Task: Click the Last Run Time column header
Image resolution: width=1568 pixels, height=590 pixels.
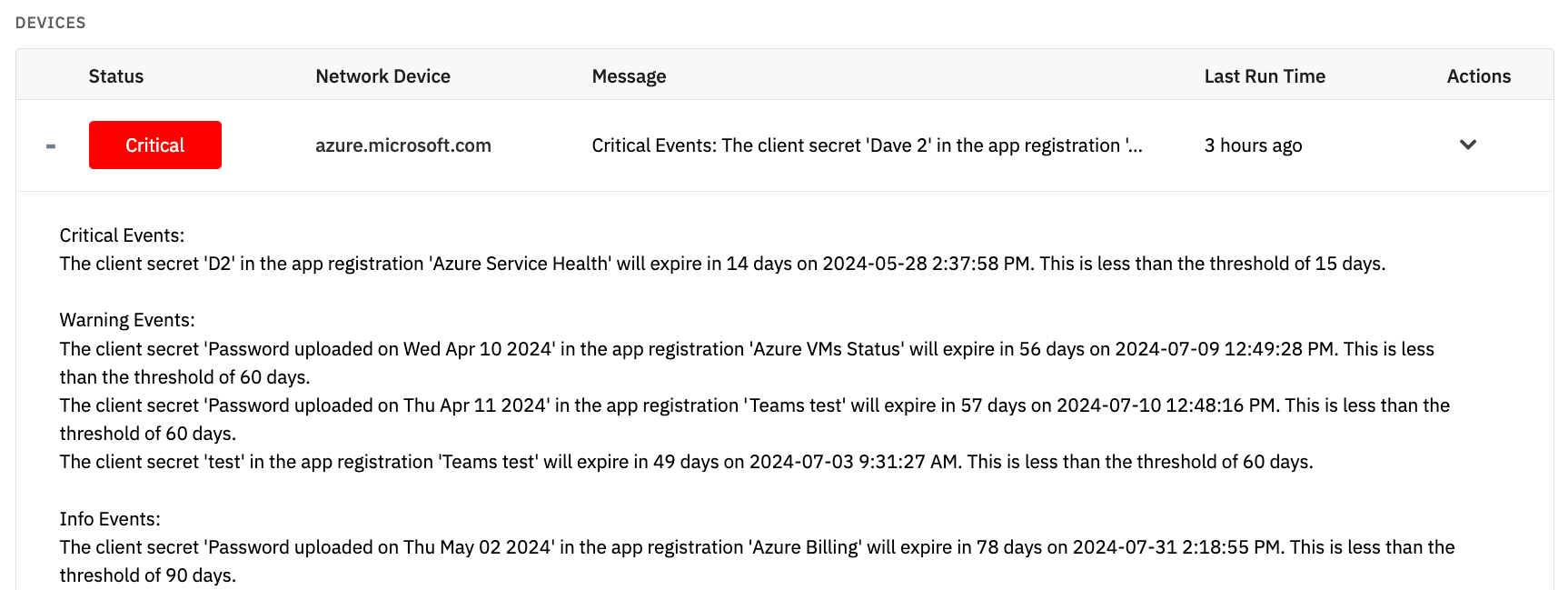Action: (x=1265, y=76)
